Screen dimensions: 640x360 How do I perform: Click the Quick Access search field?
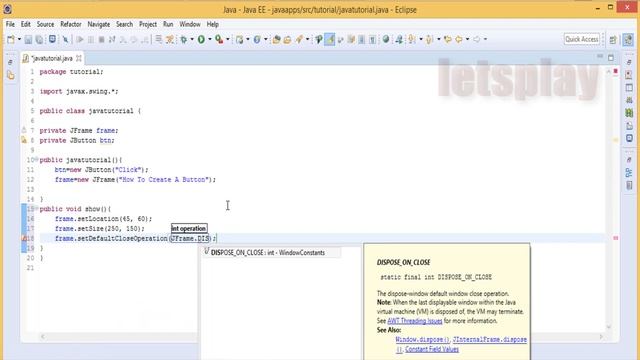click(x=582, y=39)
